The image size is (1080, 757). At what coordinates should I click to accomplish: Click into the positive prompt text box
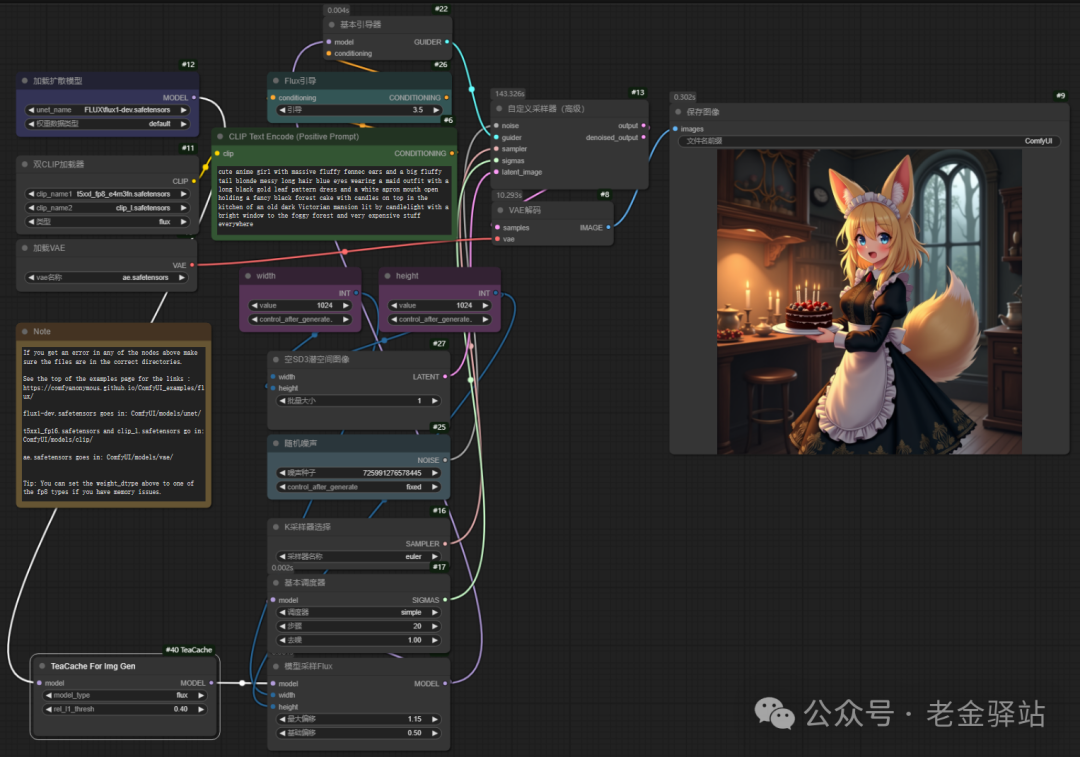tap(333, 198)
